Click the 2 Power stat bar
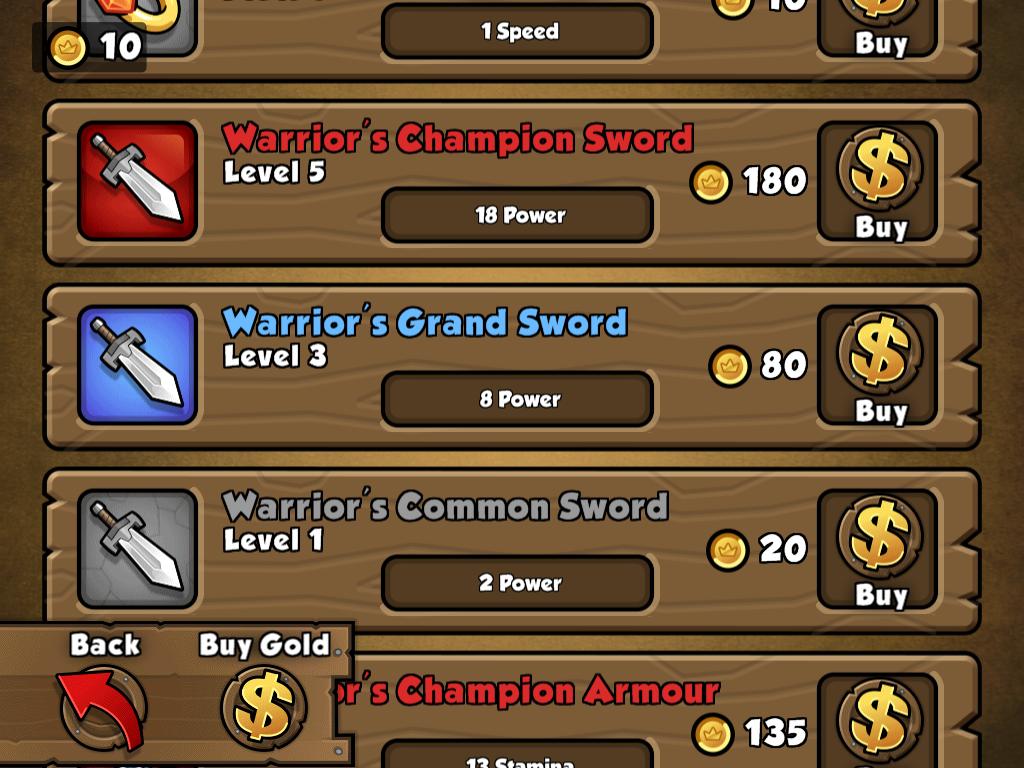The width and height of the screenshot is (1024, 768). pyautogui.click(x=517, y=584)
